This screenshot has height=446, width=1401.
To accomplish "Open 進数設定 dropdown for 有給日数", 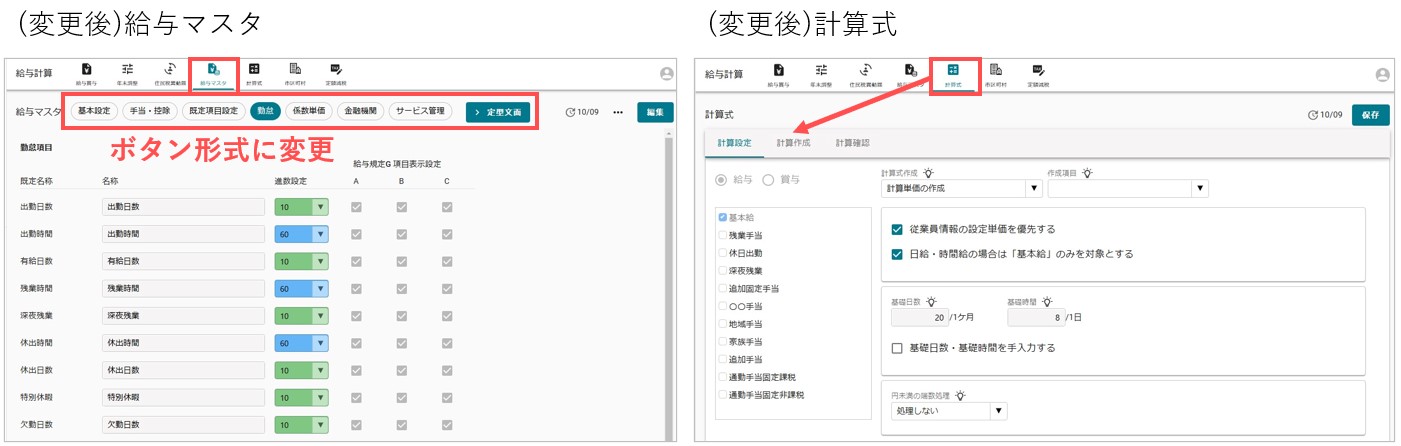I will pos(301,261).
